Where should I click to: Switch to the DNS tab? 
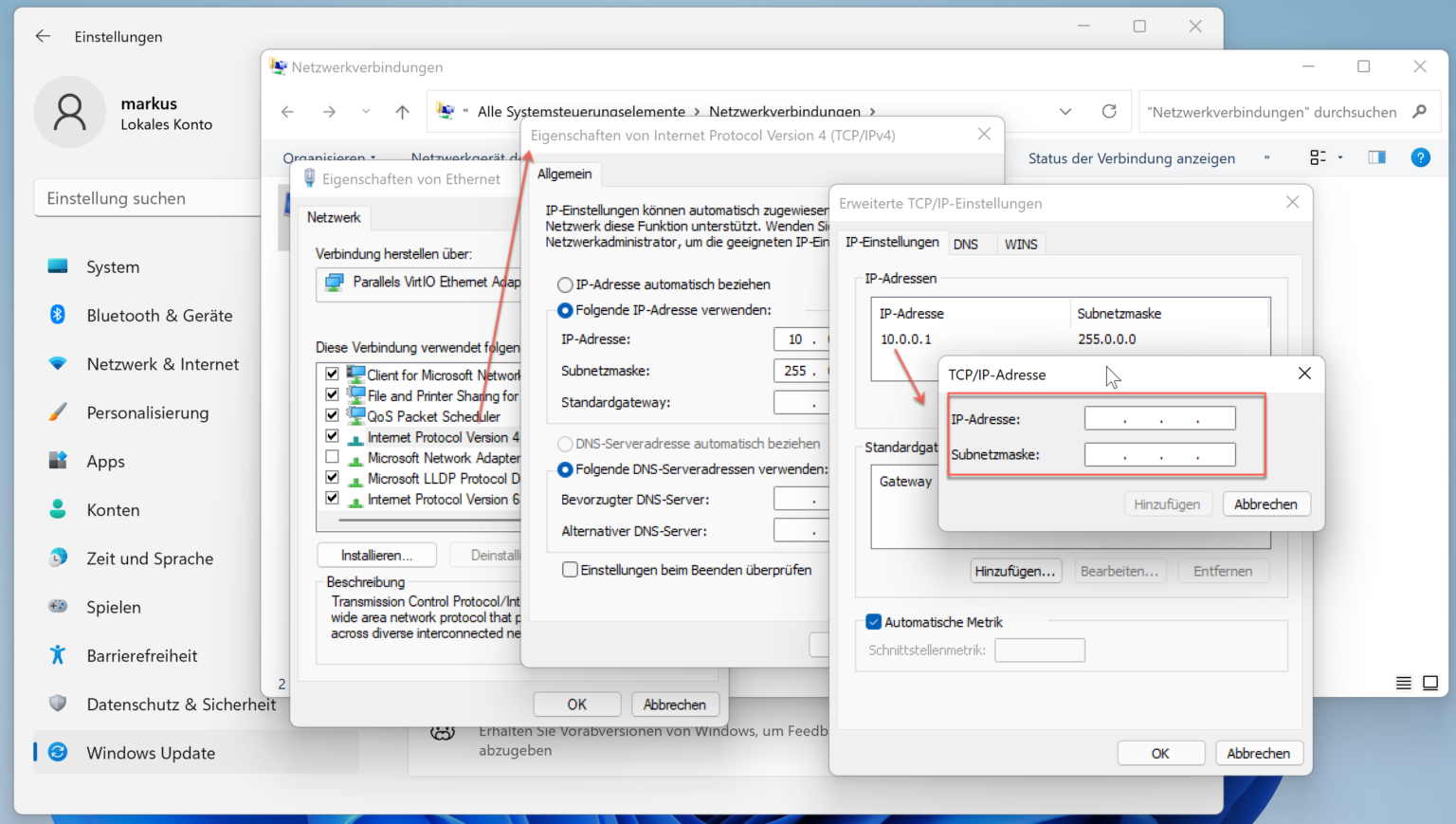click(x=972, y=243)
